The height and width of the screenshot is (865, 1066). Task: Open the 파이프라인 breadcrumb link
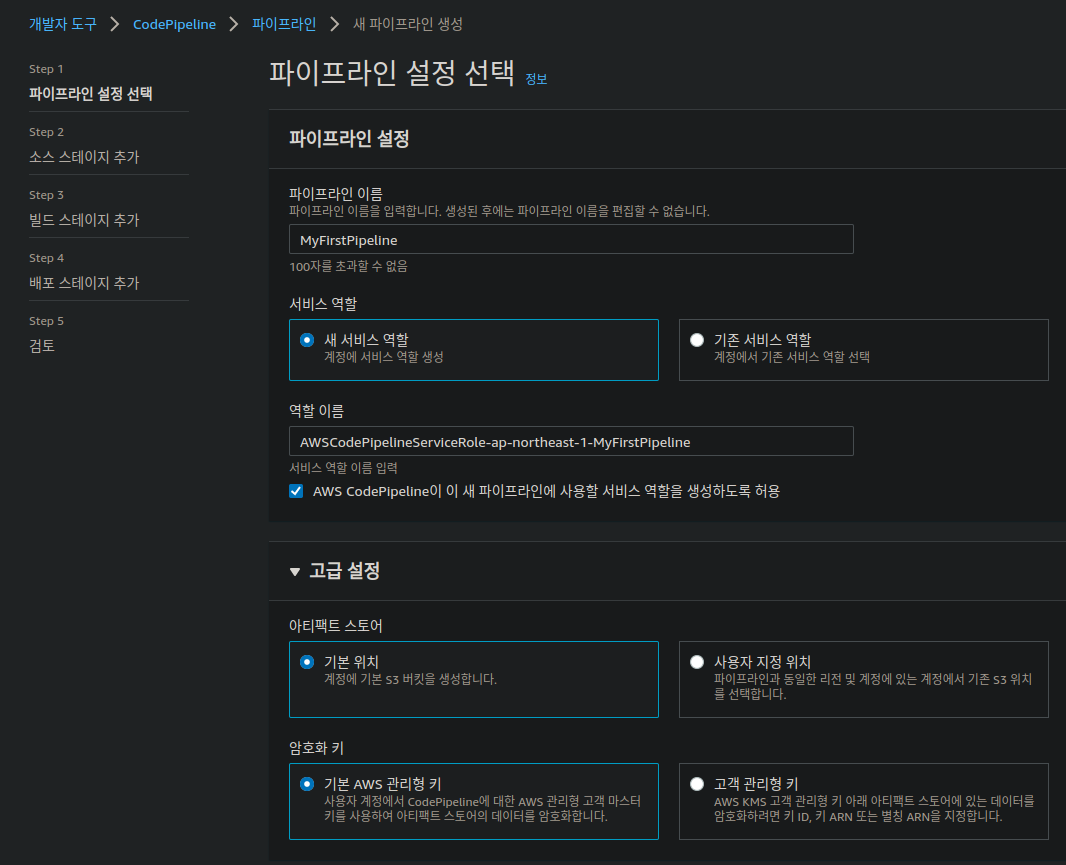pos(284,24)
